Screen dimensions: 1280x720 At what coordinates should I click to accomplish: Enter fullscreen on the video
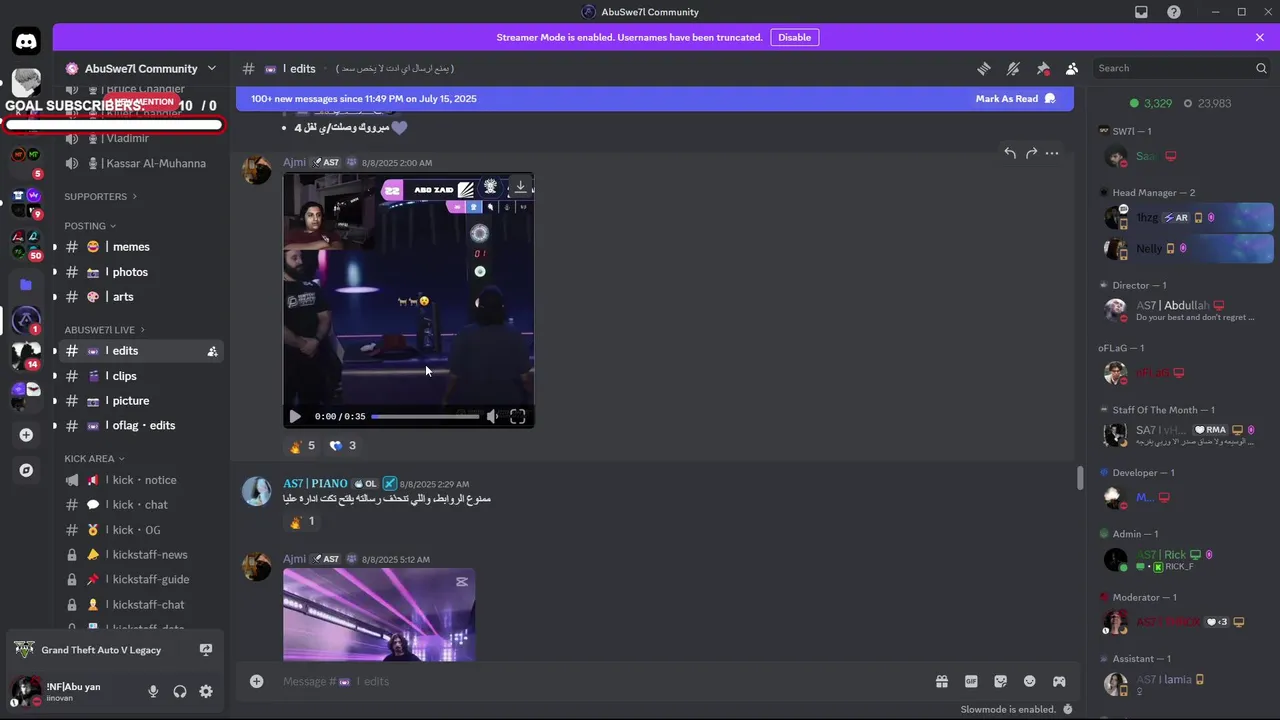click(518, 416)
